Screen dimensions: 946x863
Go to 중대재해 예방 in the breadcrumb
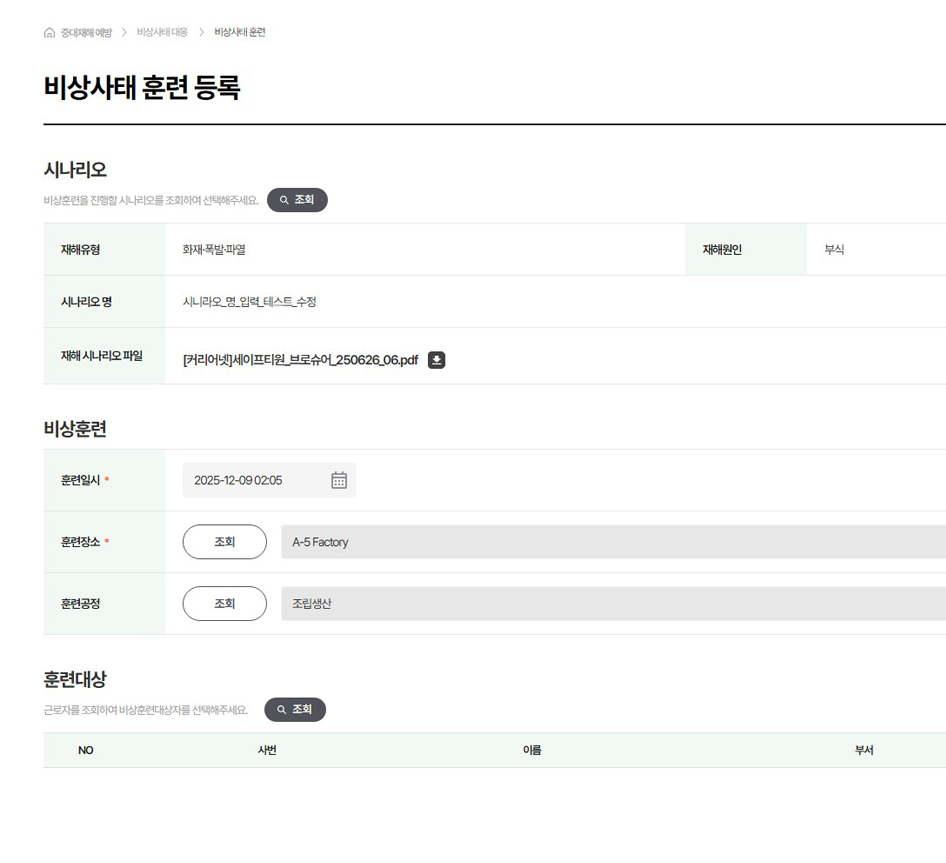[x=86, y=33]
